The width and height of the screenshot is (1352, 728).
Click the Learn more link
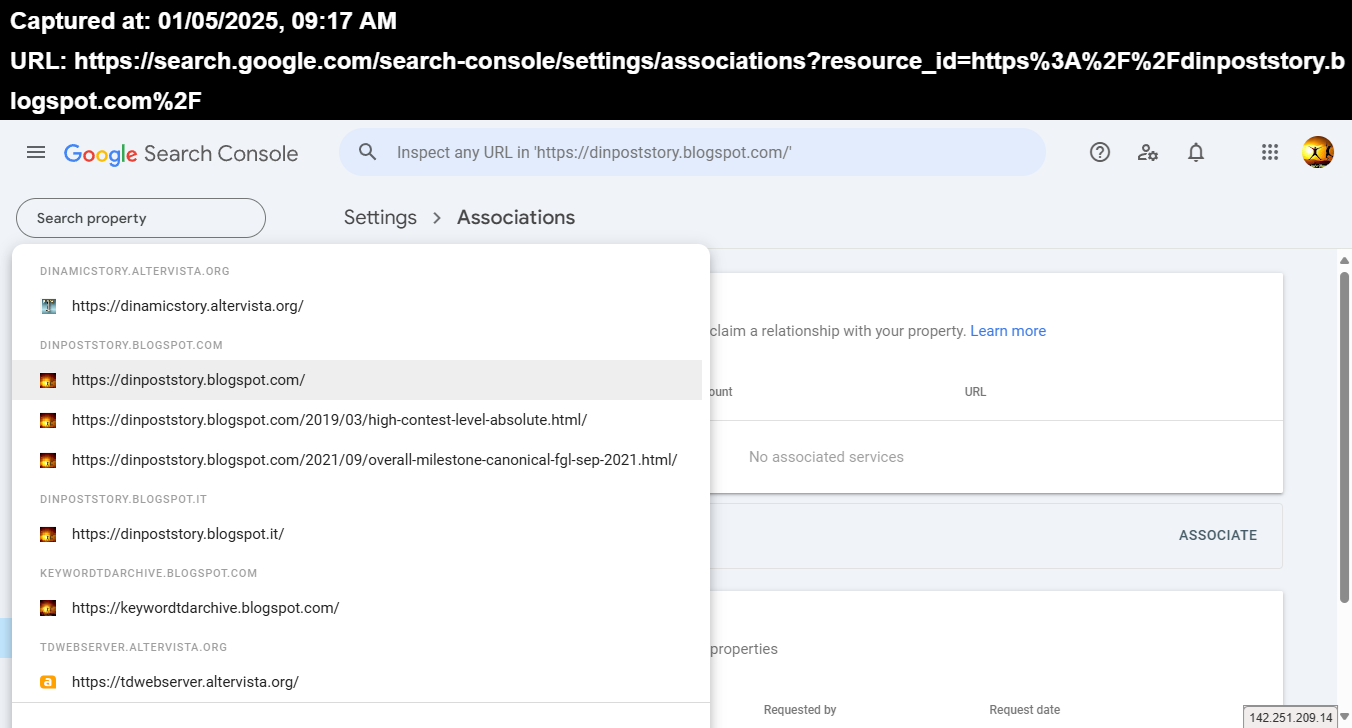click(1008, 331)
